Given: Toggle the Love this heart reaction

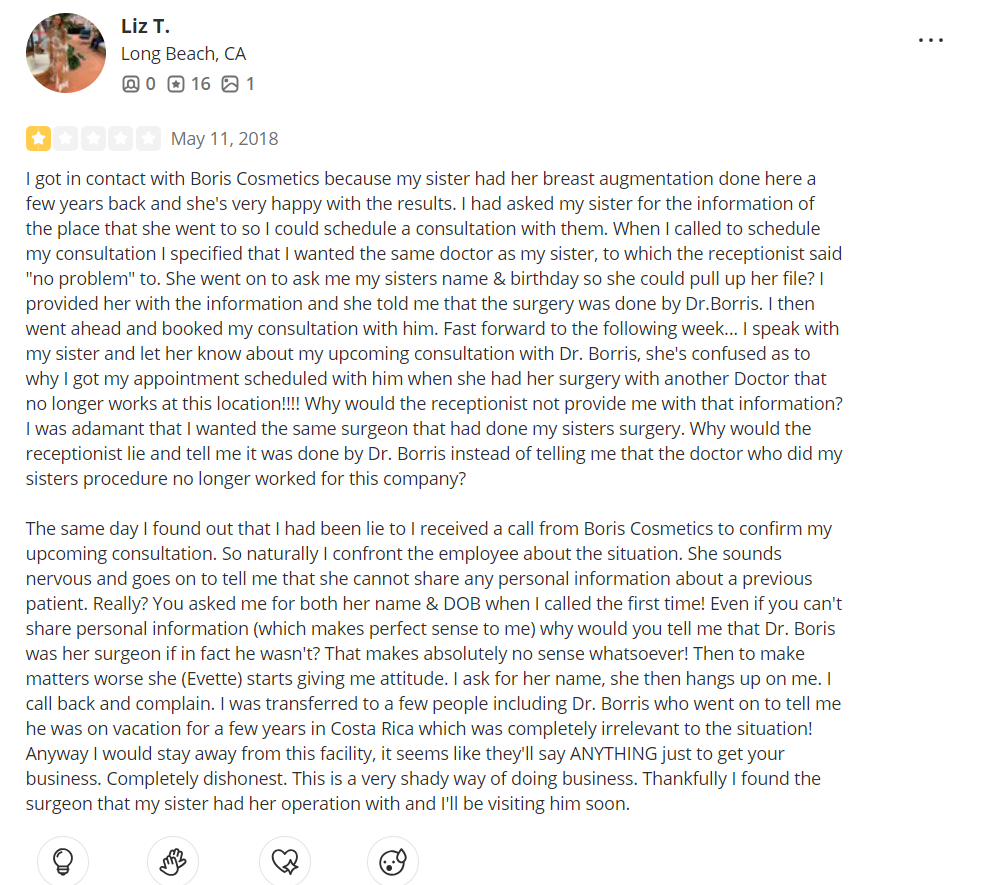Looking at the screenshot, I should point(284,861).
